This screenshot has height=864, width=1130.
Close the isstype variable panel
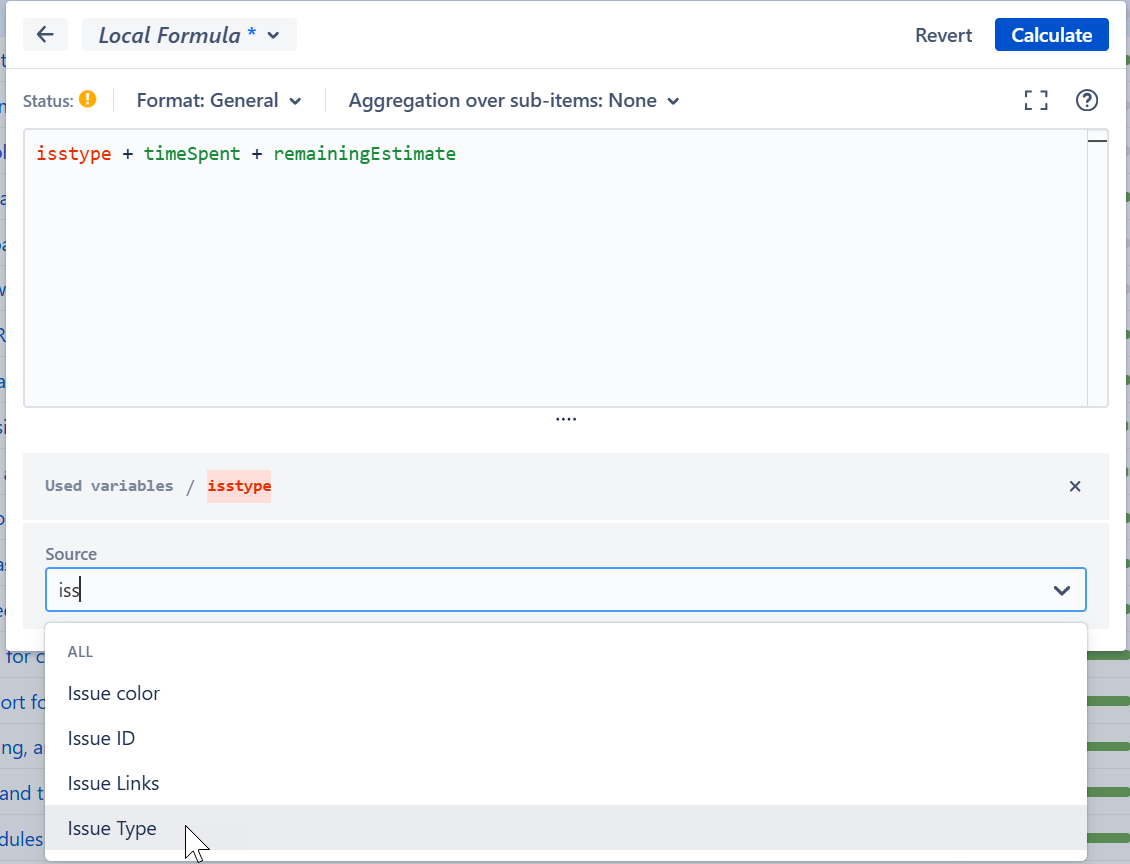pos(1075,486)
